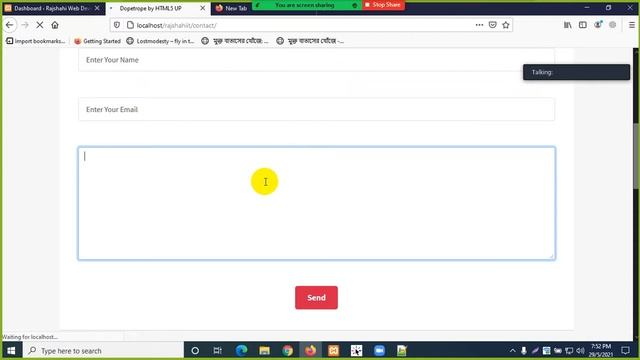The height and width of the screenshot is (360, 640).
Task: Open the Firefox hamburger menu
Action: (x=631, y=25)
